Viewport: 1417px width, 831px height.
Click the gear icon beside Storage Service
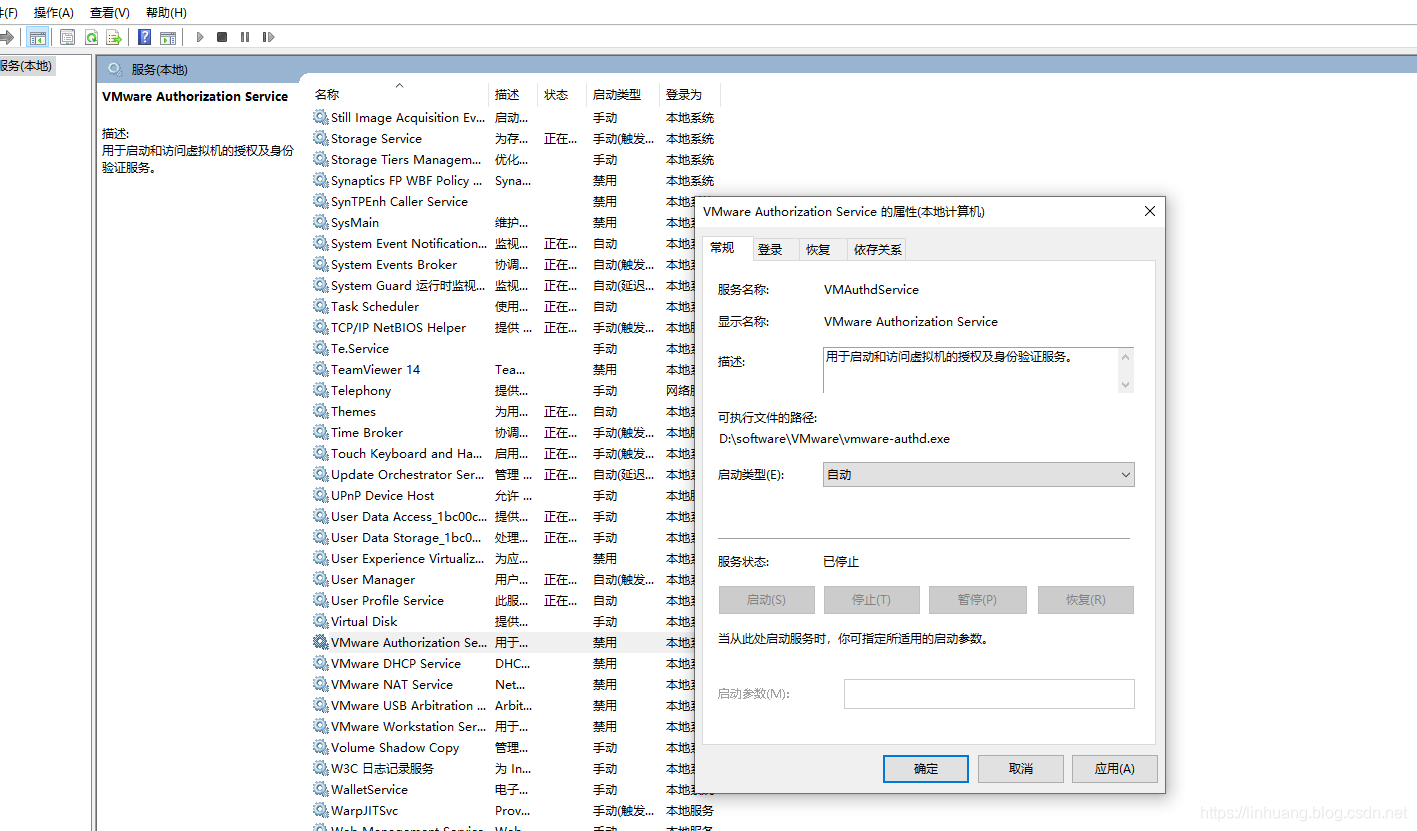click(x=320, y=138)
